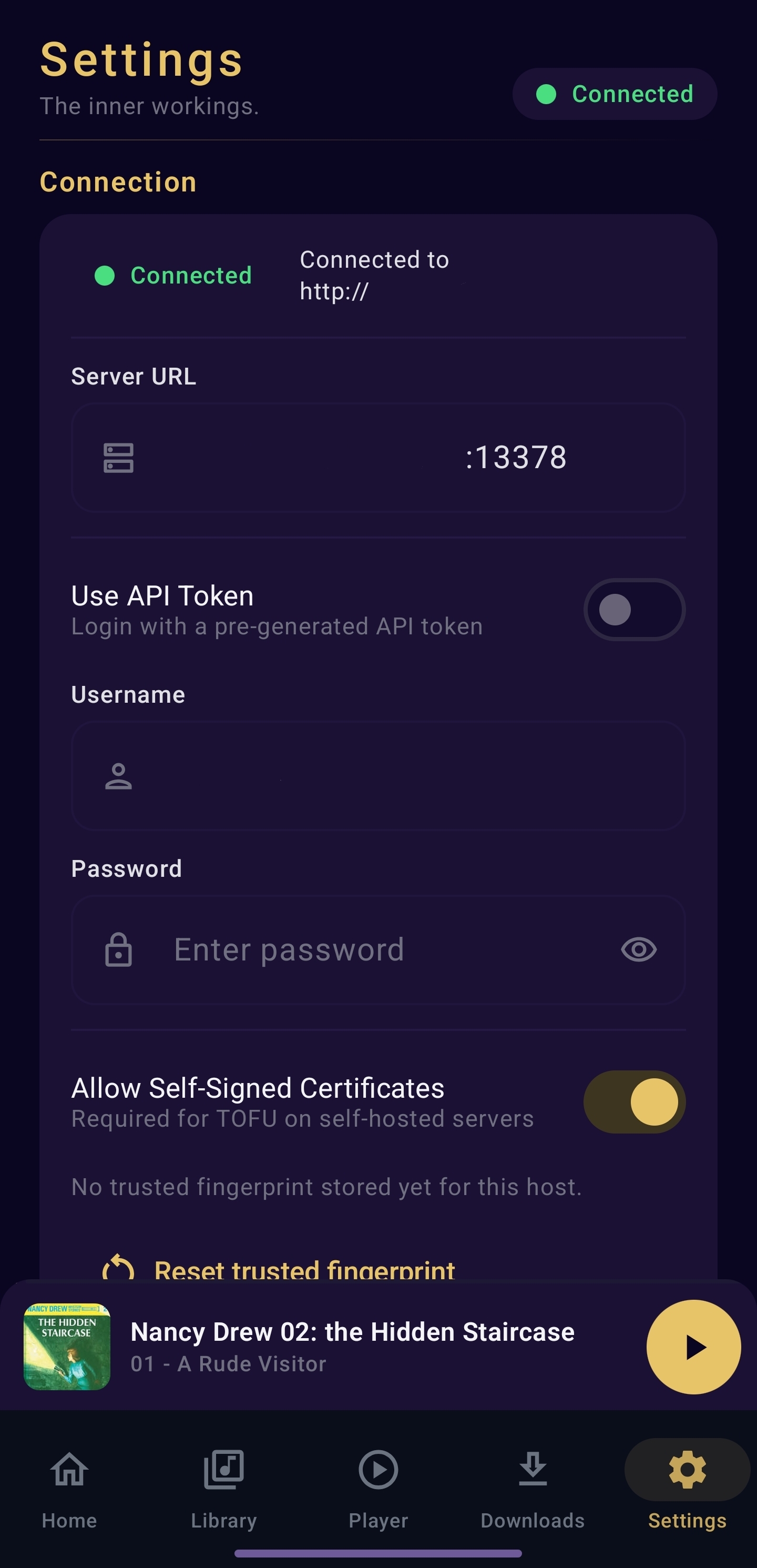Enable the Use API Token toggle

click(x=634, y=609)
